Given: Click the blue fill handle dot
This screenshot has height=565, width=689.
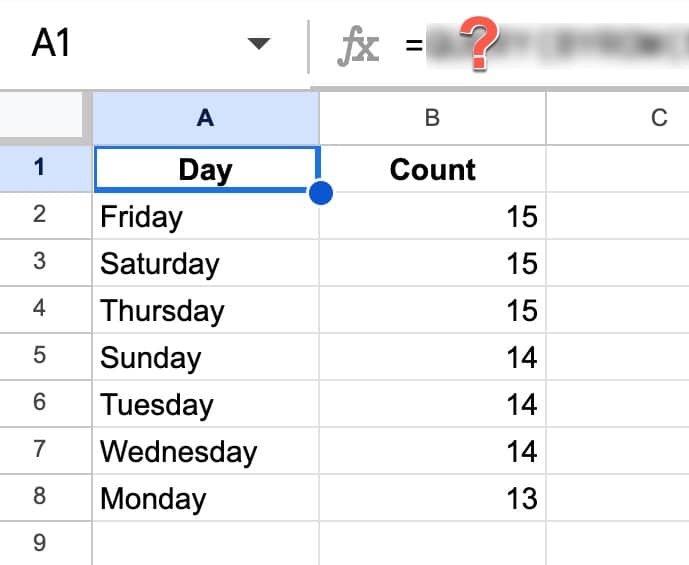Looking at the screenshot, I should pos(321,193).
